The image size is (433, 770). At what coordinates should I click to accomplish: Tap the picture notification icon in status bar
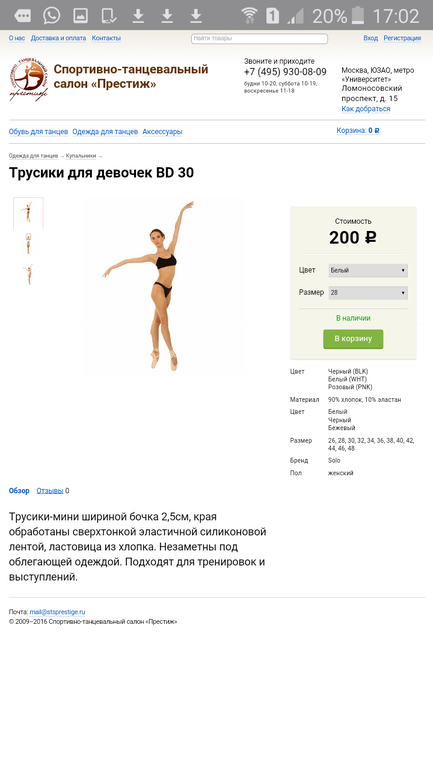tap(81, 16)
